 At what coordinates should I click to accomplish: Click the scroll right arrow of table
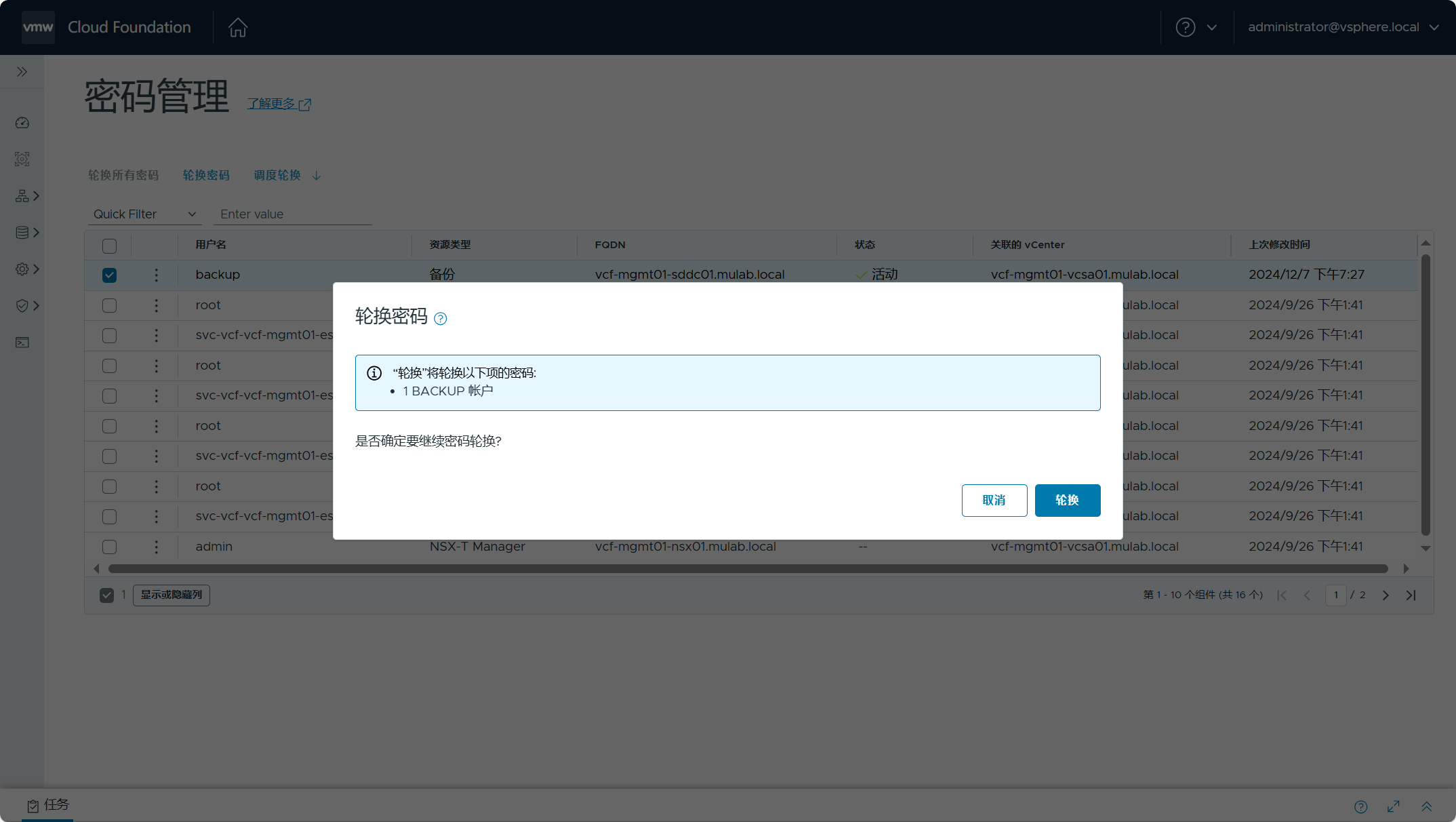pyautogui.click(x=1407, y=569)
